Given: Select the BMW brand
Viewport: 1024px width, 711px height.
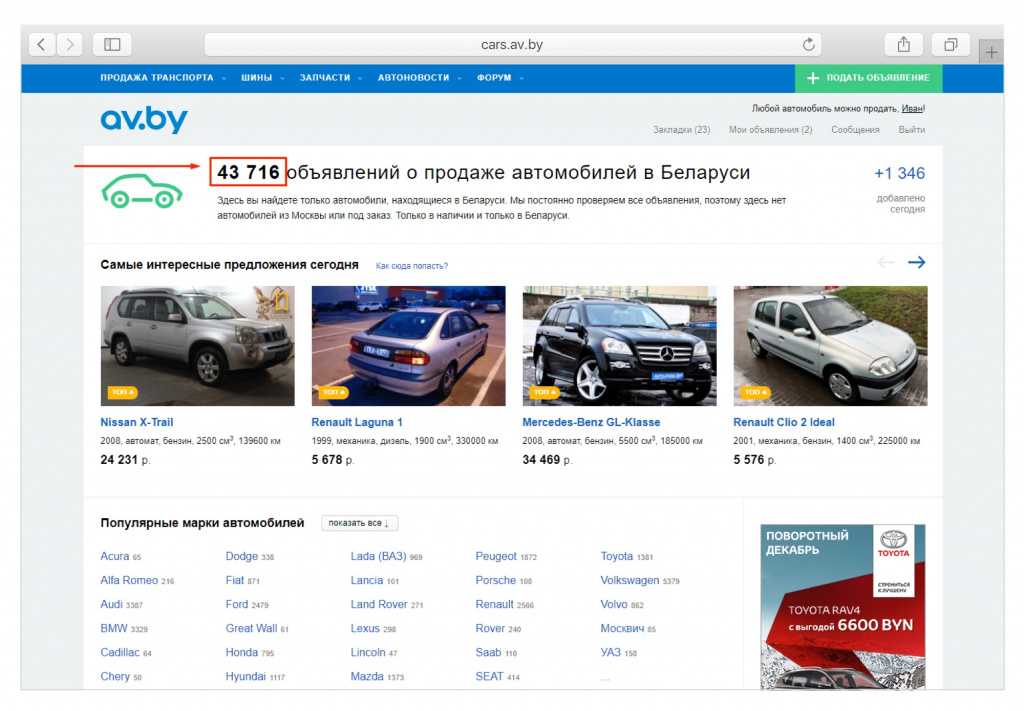Looking at the screenshot, I should 114,629.
